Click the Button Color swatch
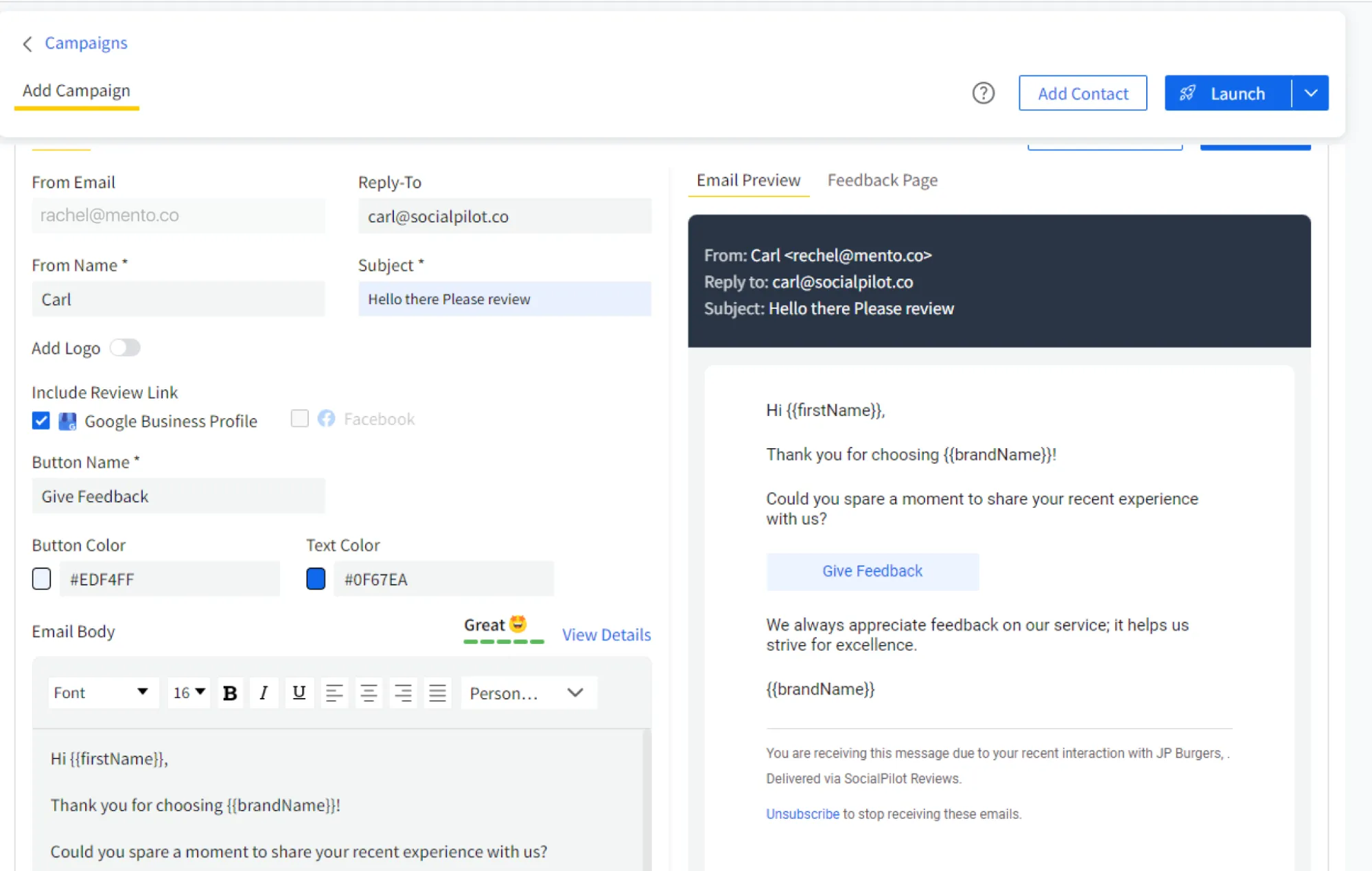The width and height of the screenshot is (1372, 871). click(x=42, y=579)
